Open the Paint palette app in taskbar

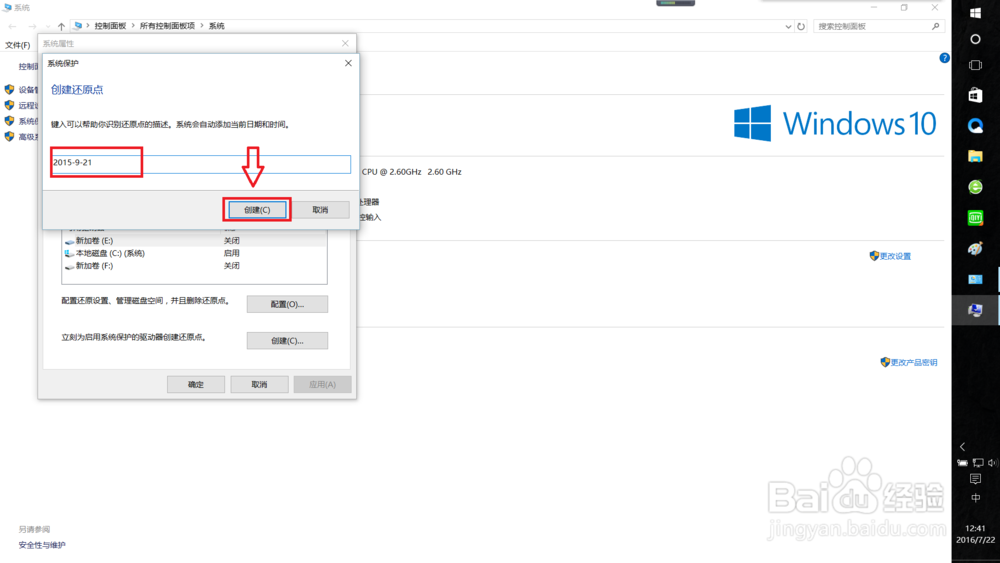pyautogui.click(x=975, y=249)
